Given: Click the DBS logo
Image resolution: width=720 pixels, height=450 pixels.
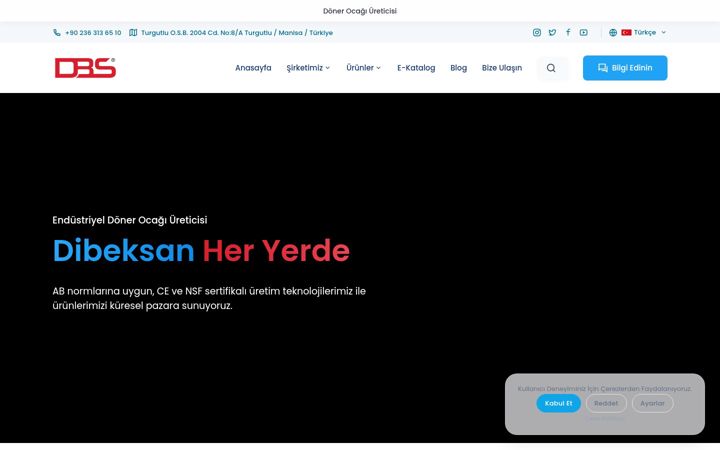Looking at the screenshot, I should tap(85, 68).
